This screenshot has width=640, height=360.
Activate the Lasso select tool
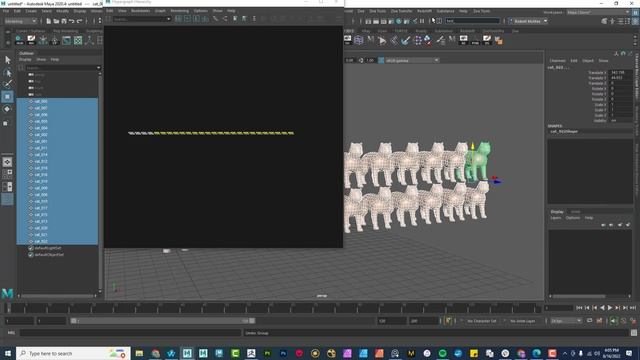[x=7, y=73]
